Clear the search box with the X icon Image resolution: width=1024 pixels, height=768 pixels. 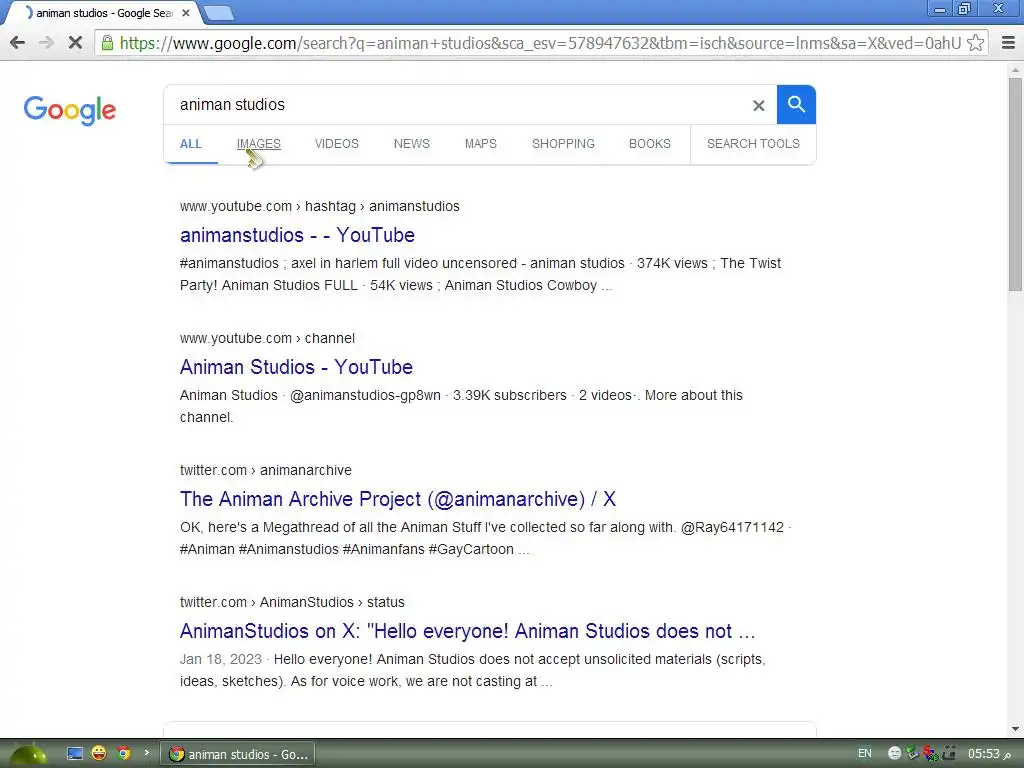(x=758, y=105)
